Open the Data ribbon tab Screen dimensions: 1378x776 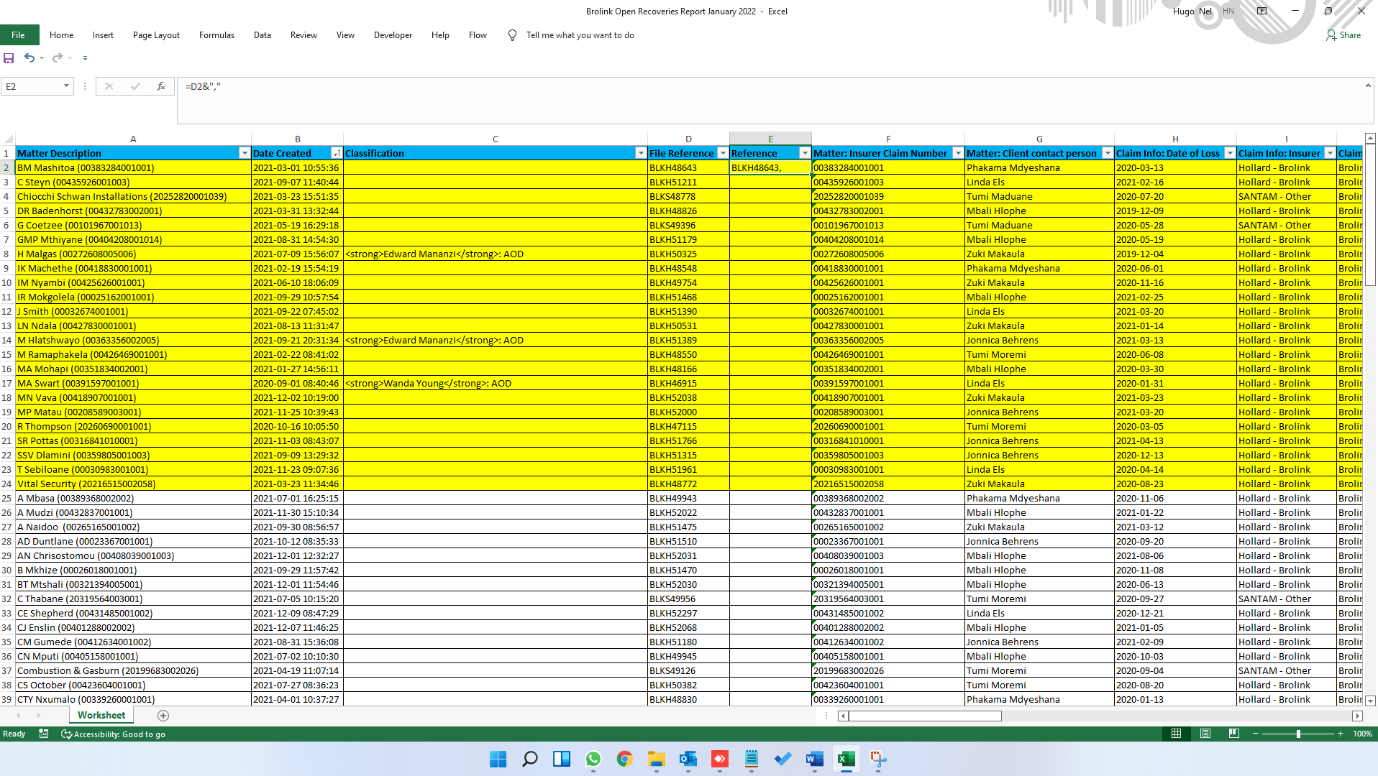click(262, 35)
